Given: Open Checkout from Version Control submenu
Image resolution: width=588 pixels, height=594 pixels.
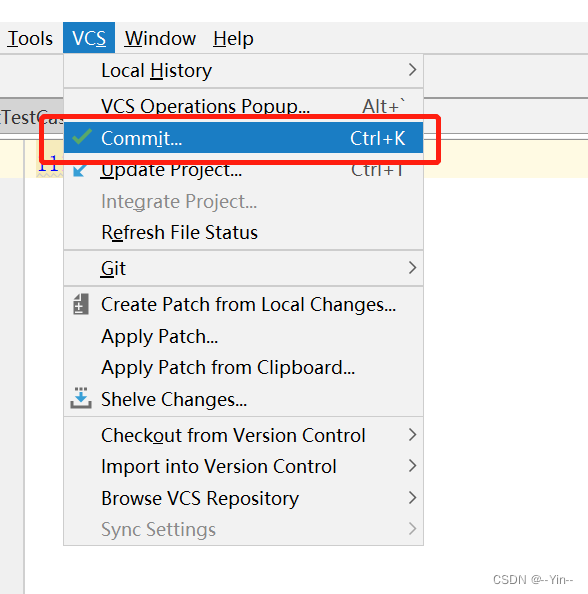Looking at the screenshot, I should coord(243,435).
